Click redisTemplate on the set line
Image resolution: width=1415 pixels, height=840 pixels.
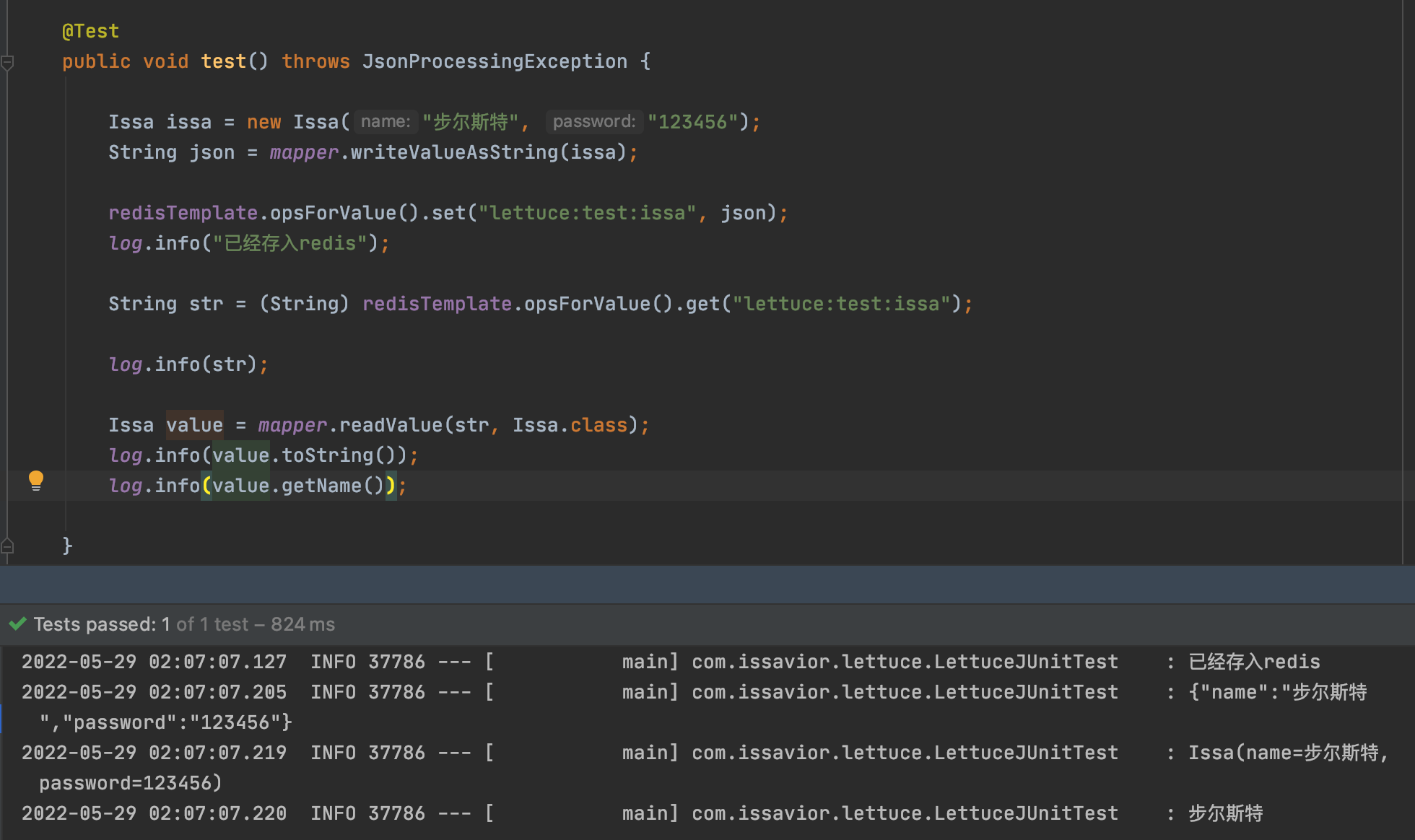point(183,213)
